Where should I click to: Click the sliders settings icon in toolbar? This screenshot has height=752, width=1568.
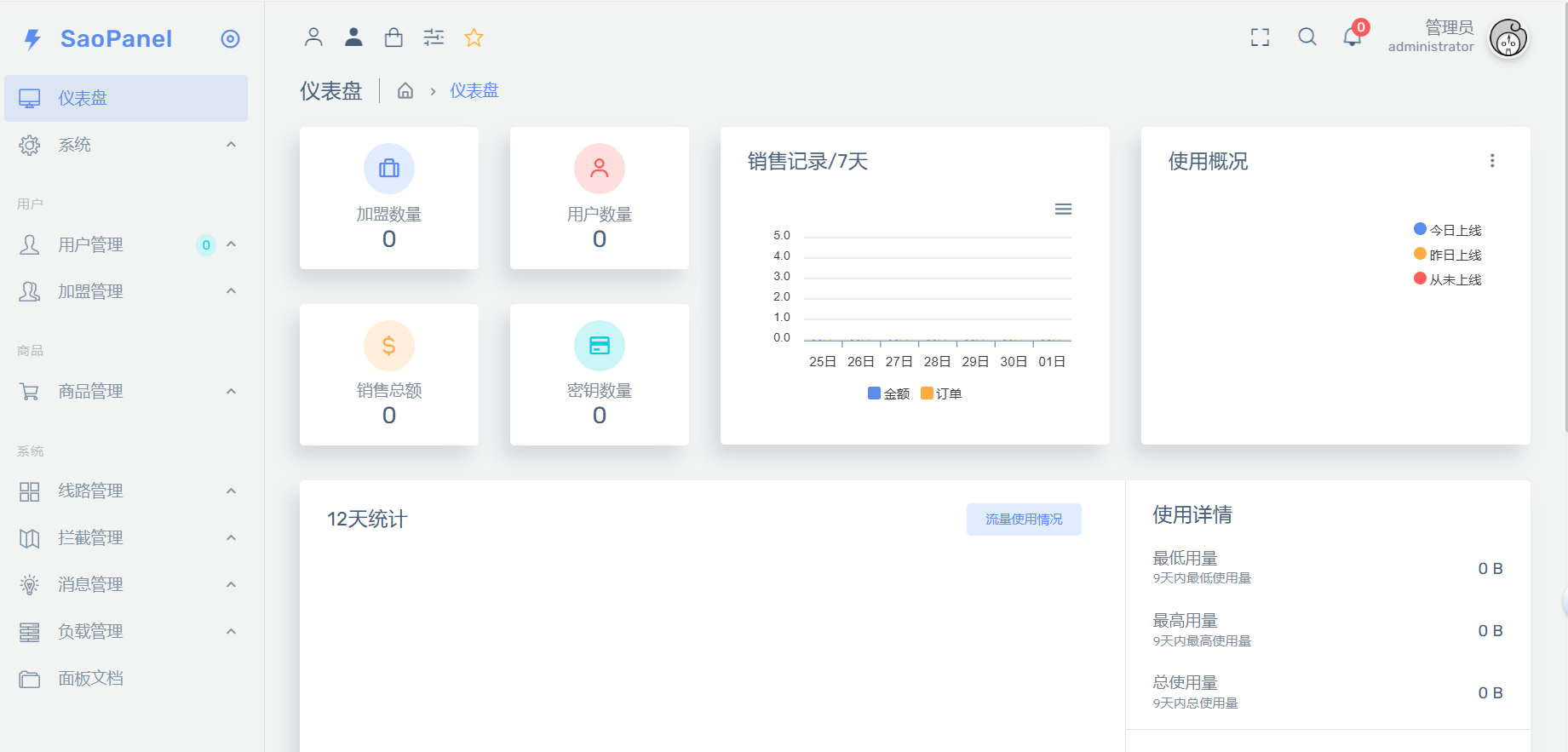(434, 37)
